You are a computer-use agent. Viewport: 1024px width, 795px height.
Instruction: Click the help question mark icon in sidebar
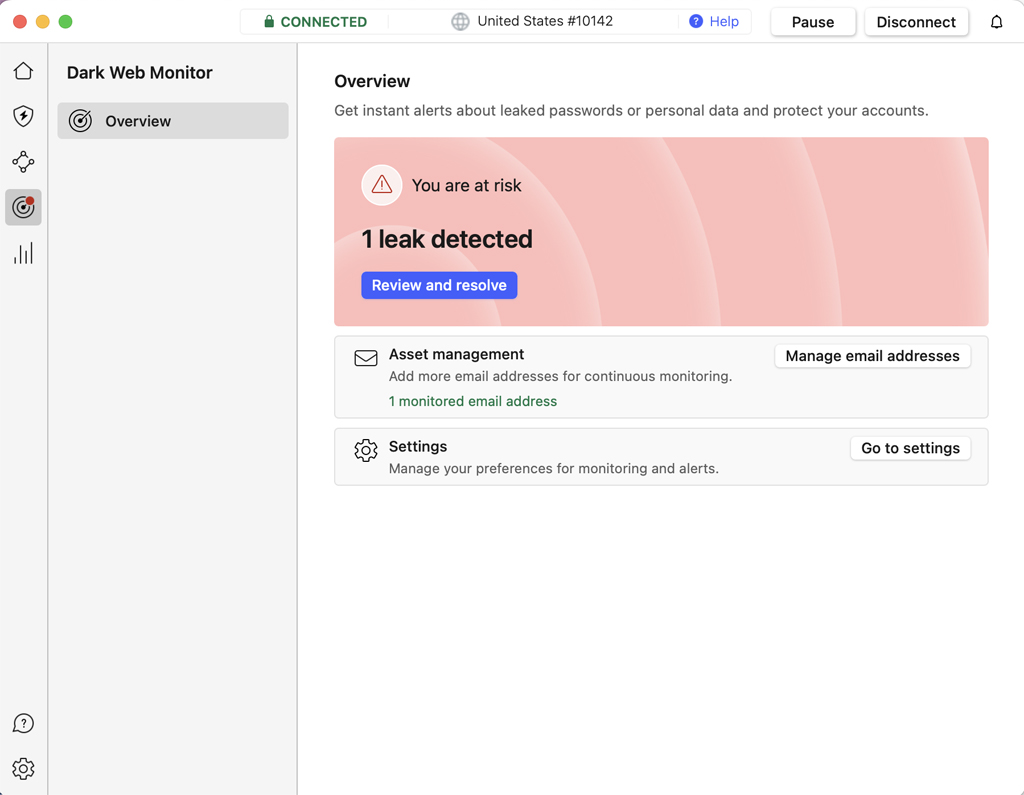click(x=23, y=723)
